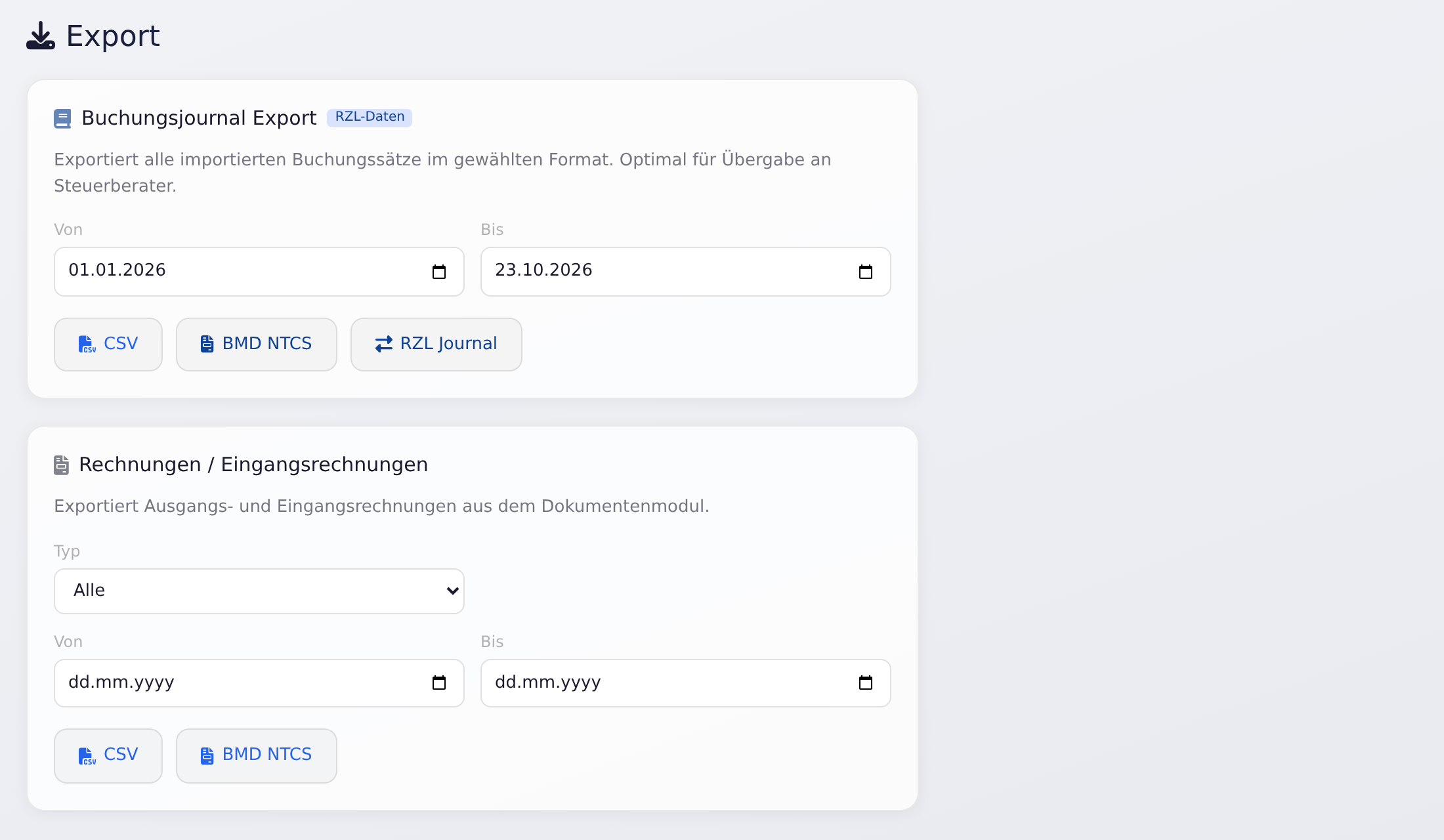Click the Buchungsjournal book icon

[62, 119]
